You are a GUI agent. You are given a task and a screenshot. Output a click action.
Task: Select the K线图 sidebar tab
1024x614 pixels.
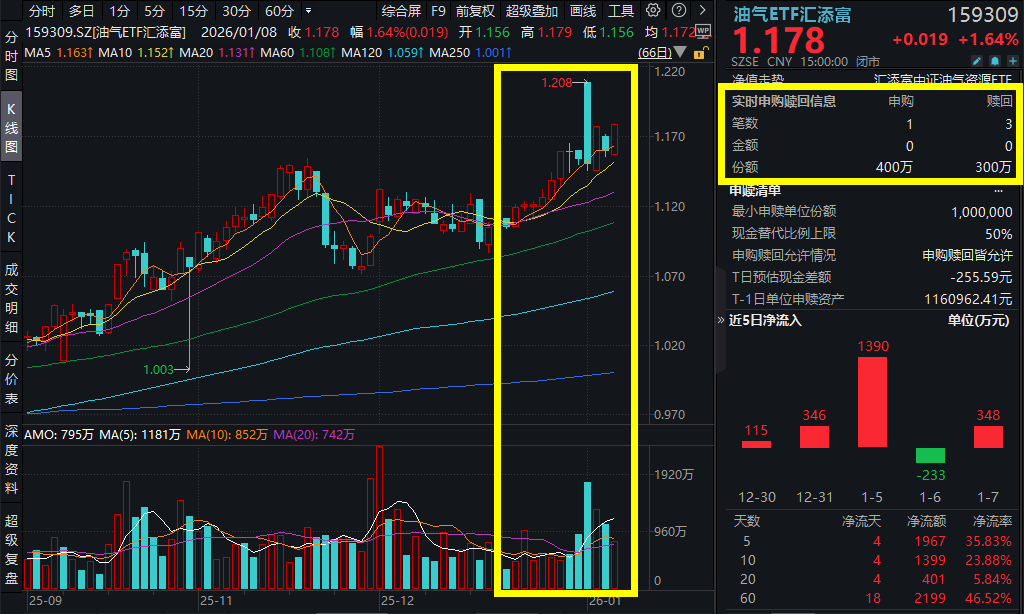[x=11, y=127]
